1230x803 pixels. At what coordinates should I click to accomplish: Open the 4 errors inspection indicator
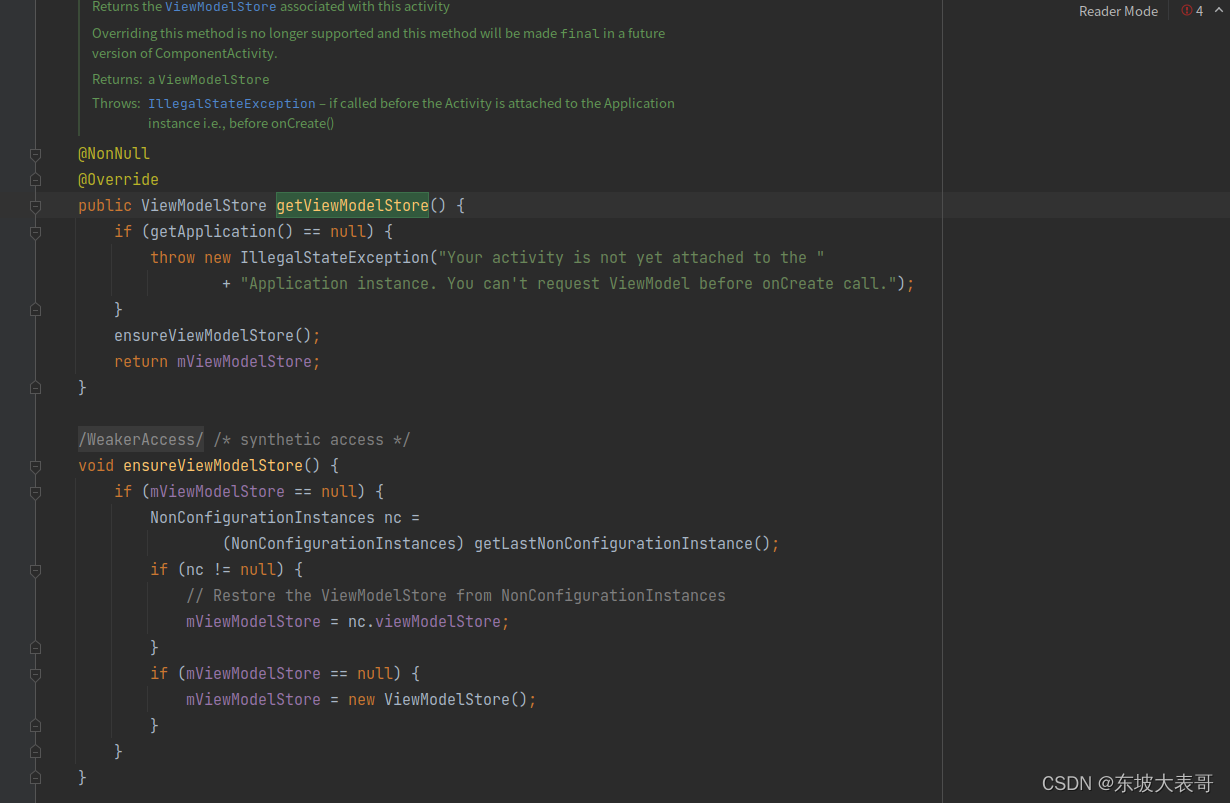click(1192, 11)
